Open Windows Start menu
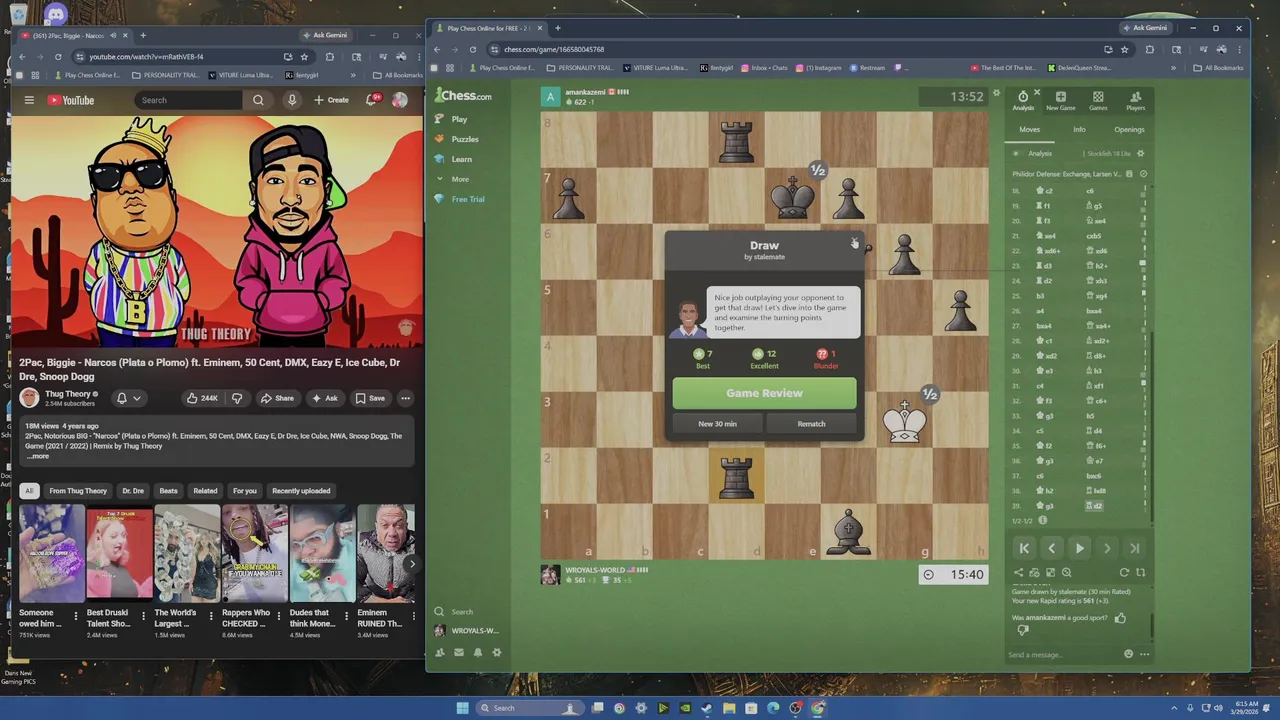The width and height of the screenshot is (1280, 720). pos(462,708)
